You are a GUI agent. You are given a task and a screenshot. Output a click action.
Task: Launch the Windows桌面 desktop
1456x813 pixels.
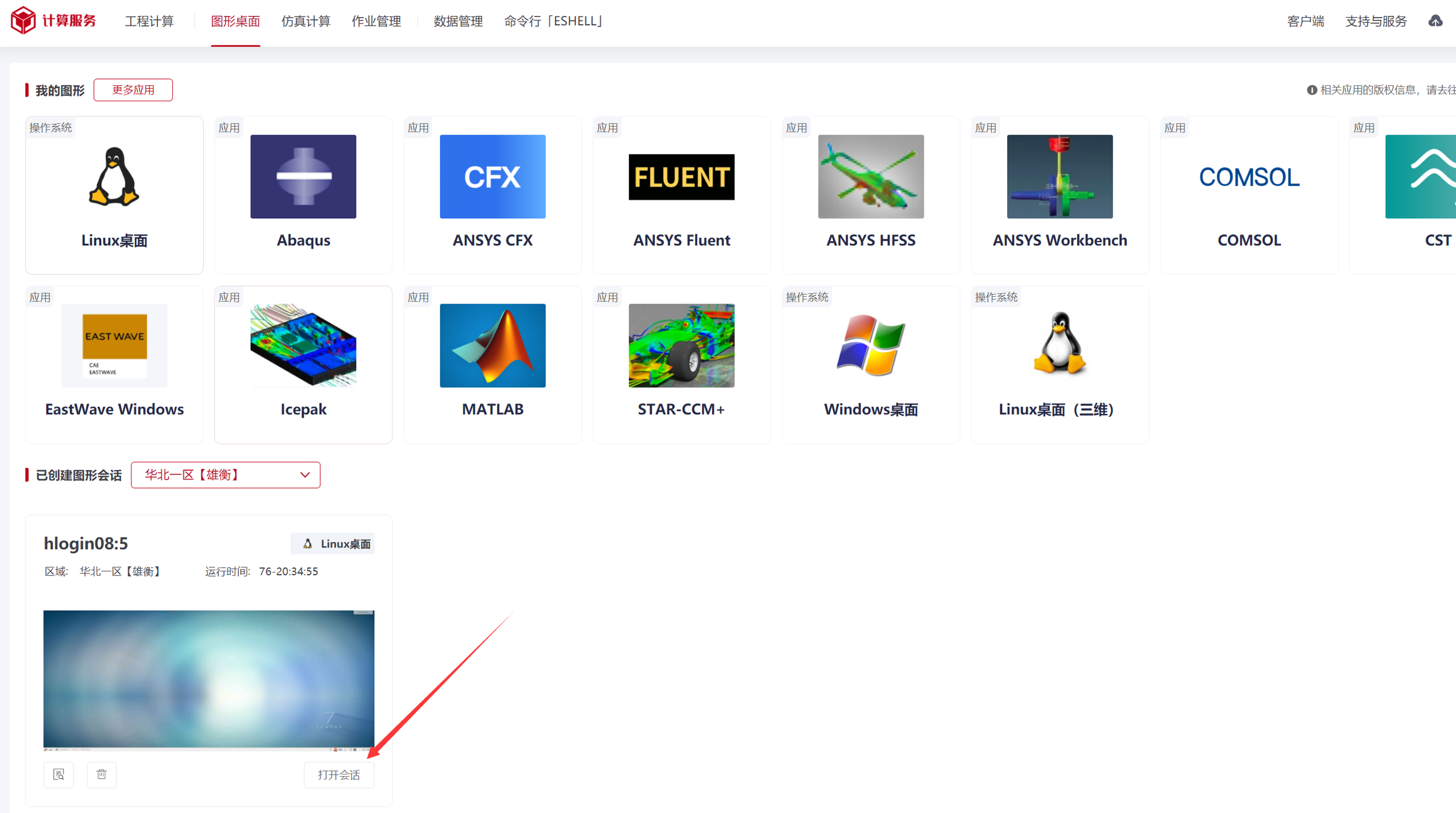[871, 364]
